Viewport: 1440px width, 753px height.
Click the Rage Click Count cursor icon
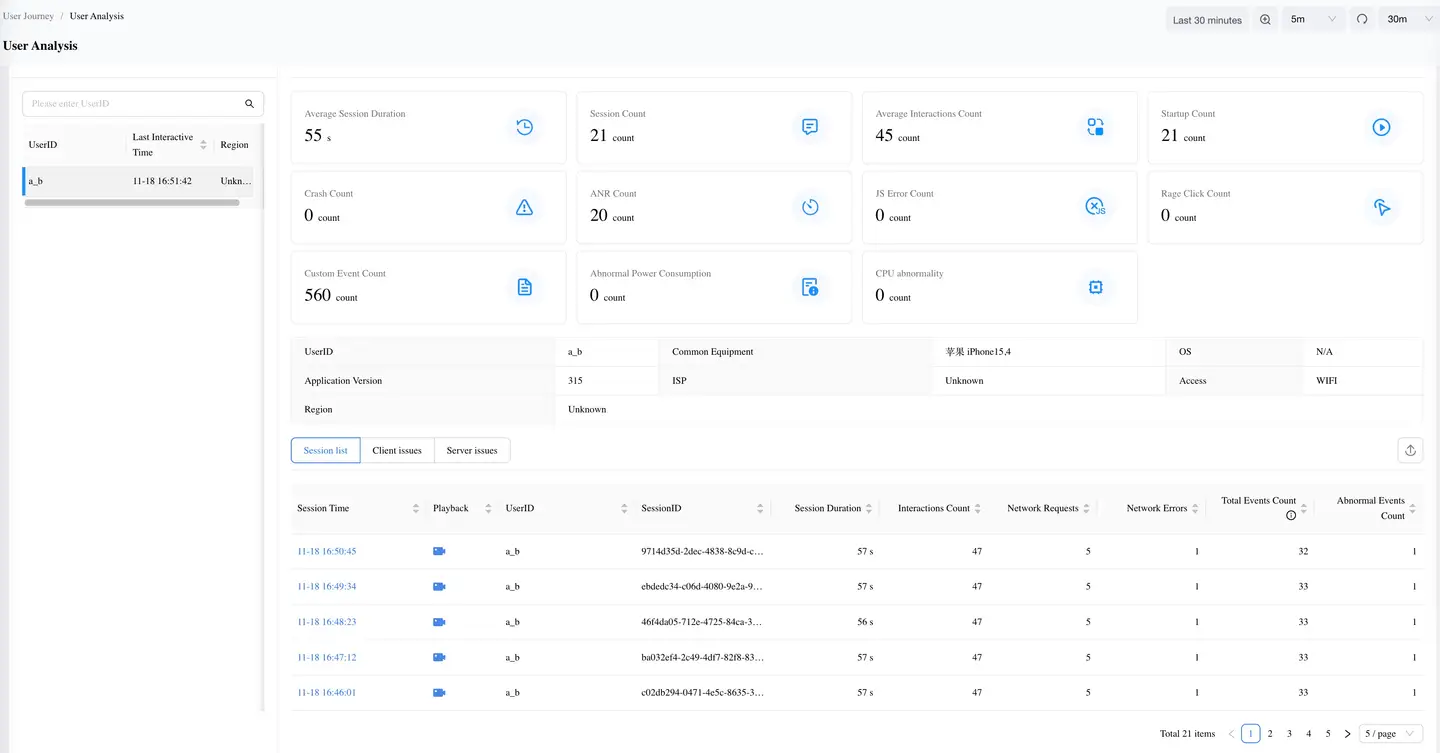click(x=1381, y=207)
